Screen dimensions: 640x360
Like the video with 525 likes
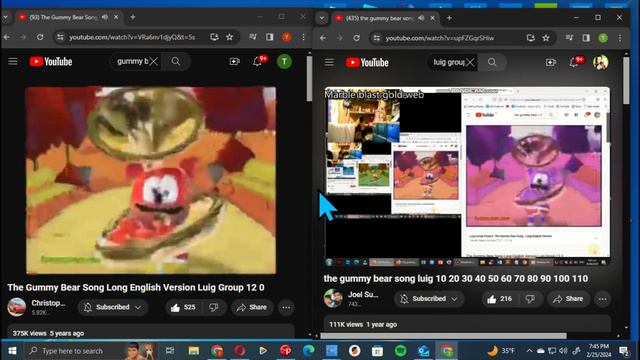pos(183,307)
